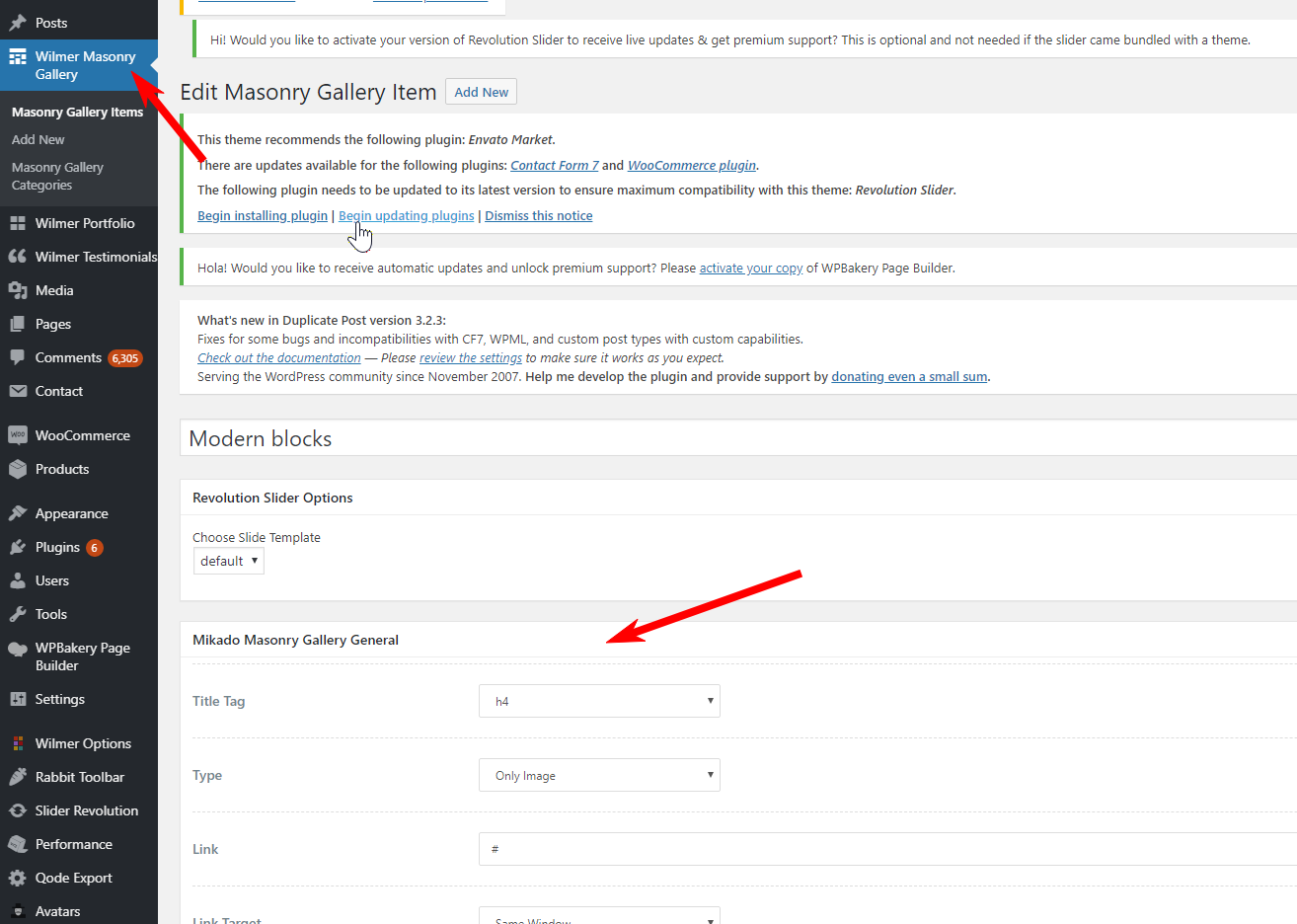Click the Wilmer Options colorful icon
1297x924 pixels.
(18, 743)
